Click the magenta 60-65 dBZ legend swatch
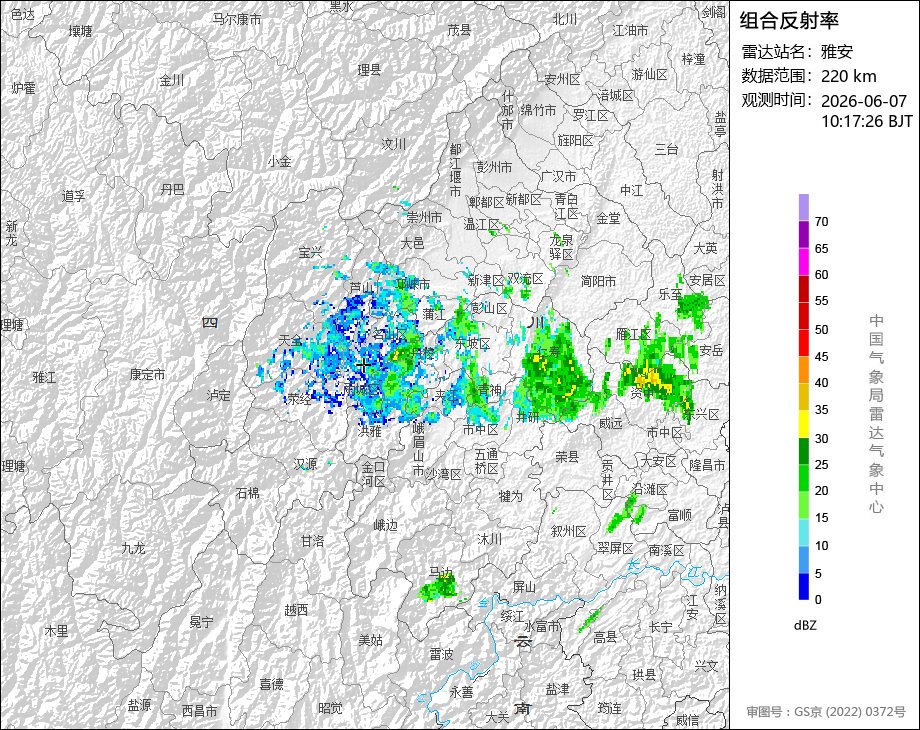This screenshot has height=730, width=920. coord(803,261)
